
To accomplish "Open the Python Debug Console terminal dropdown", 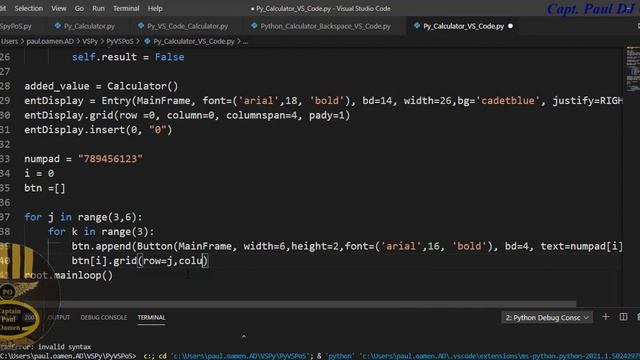I will pyautogui.click(x=547, y=317).
